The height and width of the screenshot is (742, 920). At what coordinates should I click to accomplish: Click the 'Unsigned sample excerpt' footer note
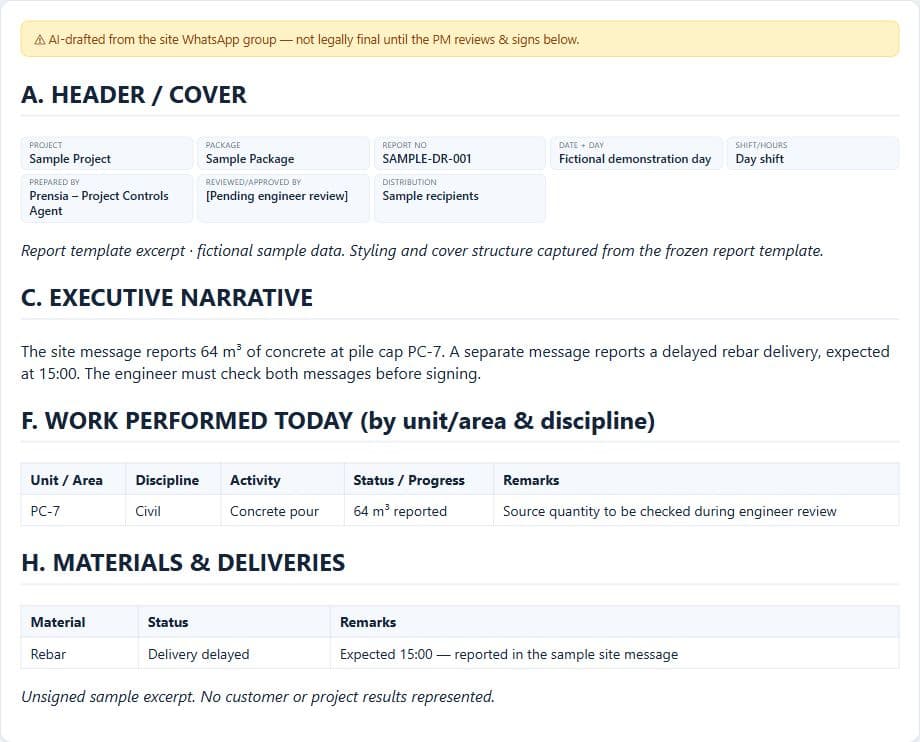click(x=258, y=697)
